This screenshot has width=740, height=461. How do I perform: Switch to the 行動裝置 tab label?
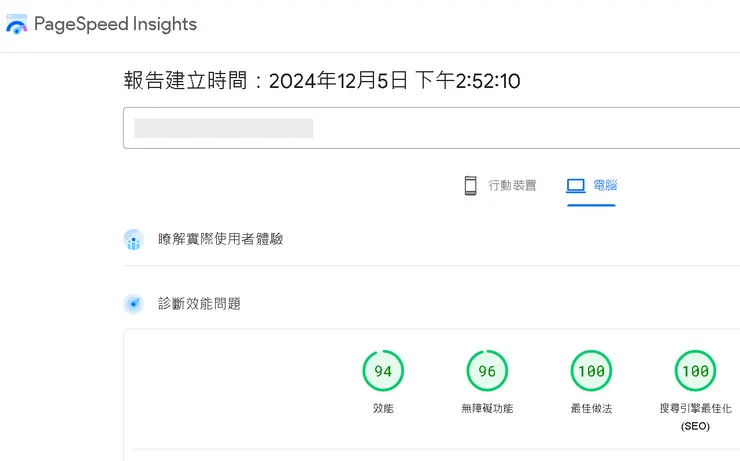(512, 185)
